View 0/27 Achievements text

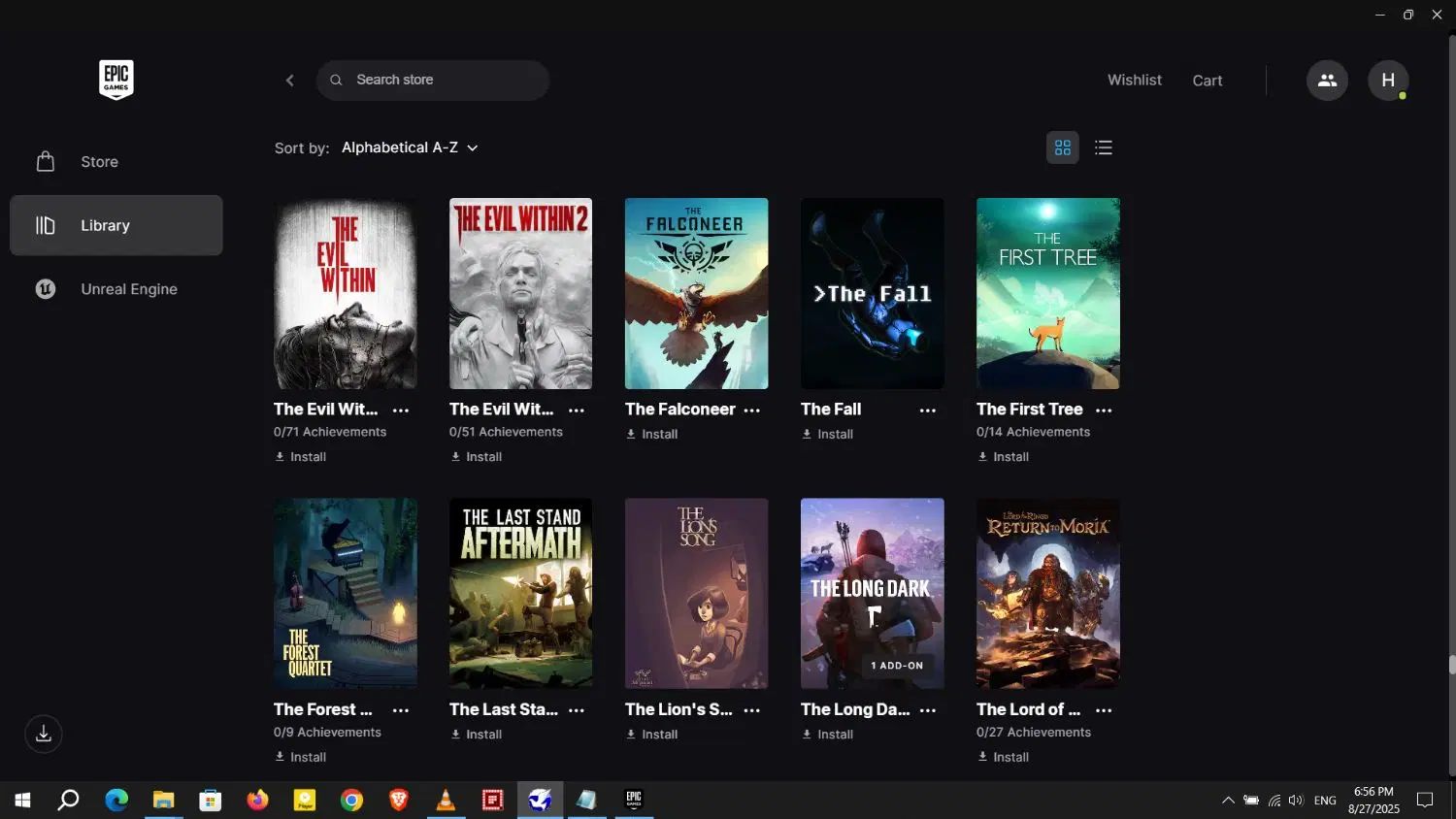(1034, 733)
